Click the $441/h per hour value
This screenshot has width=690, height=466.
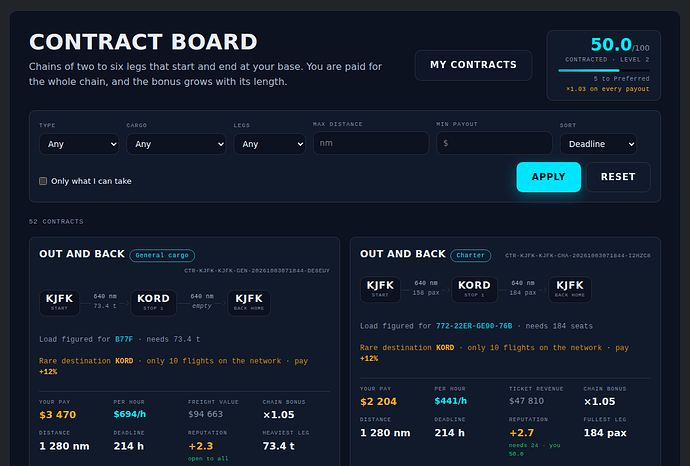[x=451, y=401]
